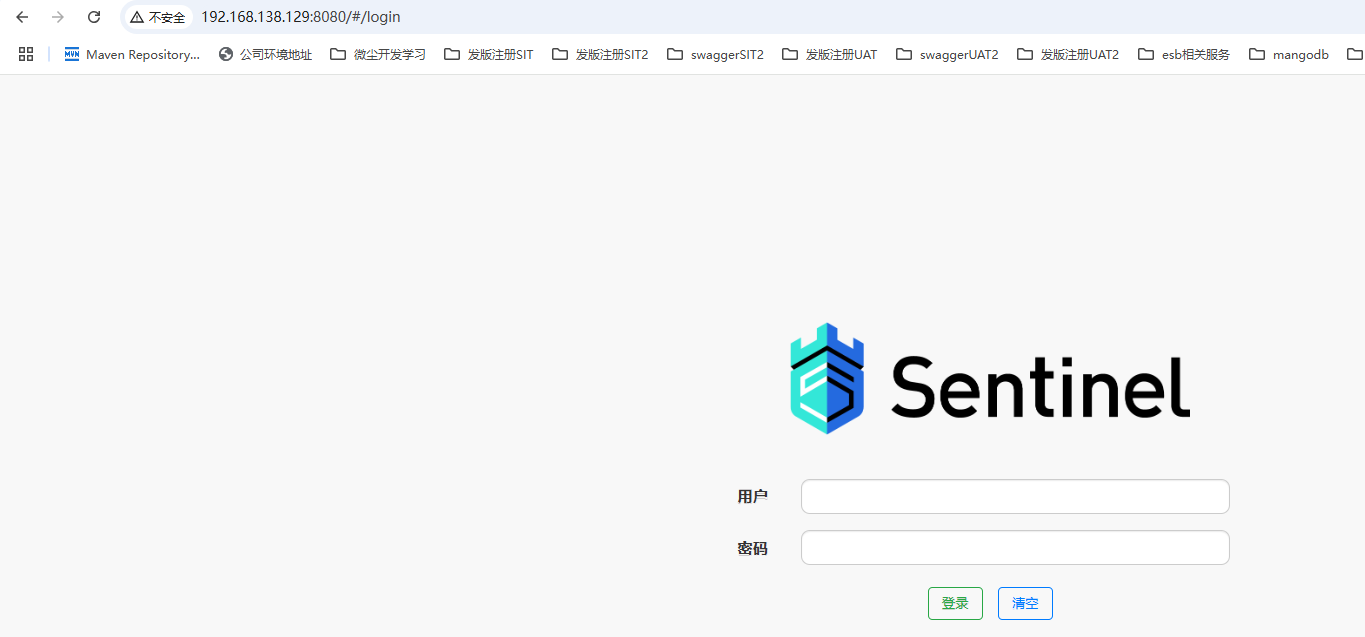
Task: Expand the 微尘开发学习 bookmark folder
Action: pos(378,54)
